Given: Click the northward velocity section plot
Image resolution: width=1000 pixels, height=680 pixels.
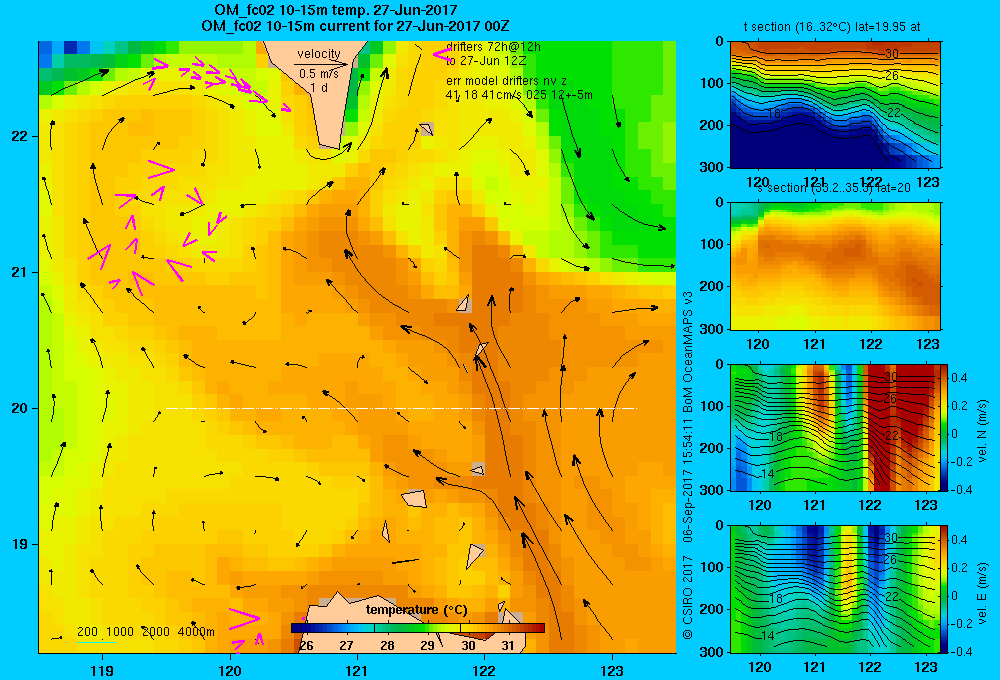Looking at the screenshot, I should (835, 427).
